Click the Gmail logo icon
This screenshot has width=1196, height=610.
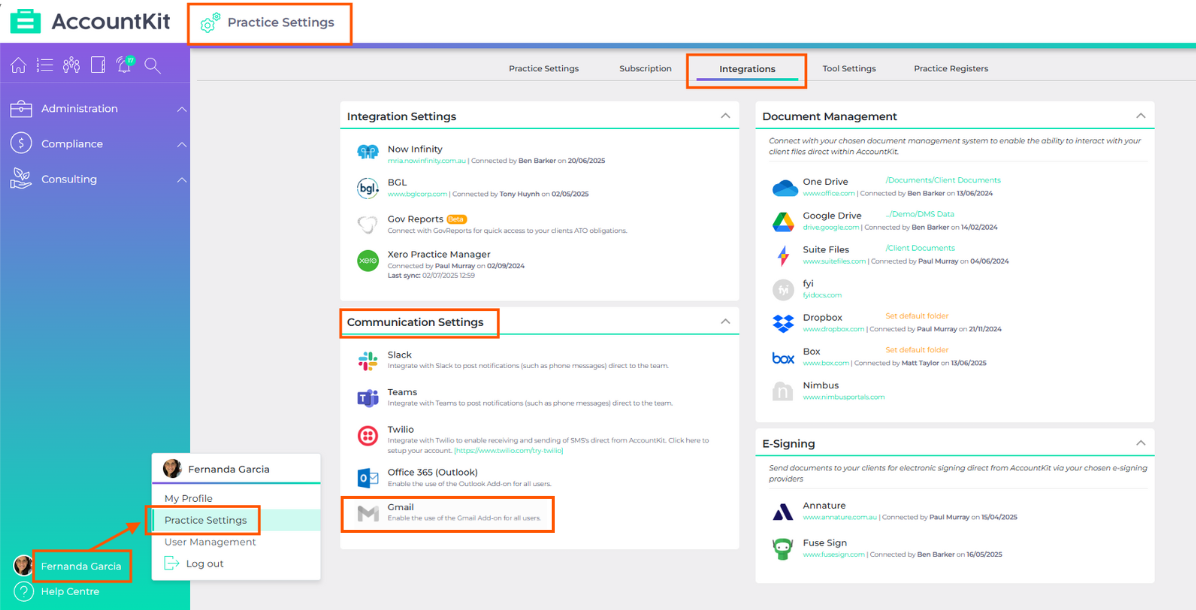pos(368,514)
